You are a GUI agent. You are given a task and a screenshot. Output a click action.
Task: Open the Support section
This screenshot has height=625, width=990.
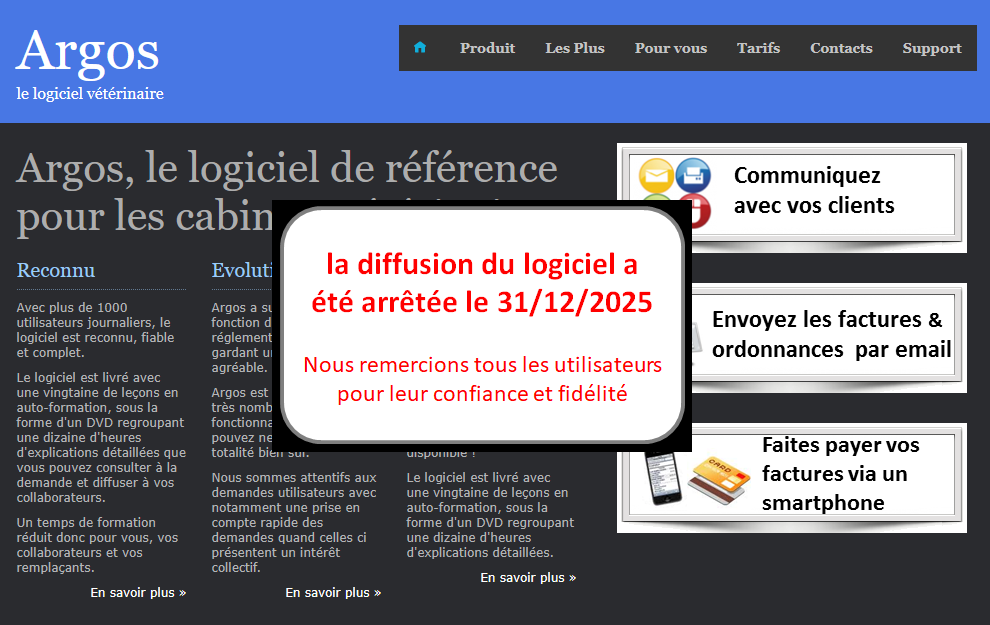click(x=932, y=48)
